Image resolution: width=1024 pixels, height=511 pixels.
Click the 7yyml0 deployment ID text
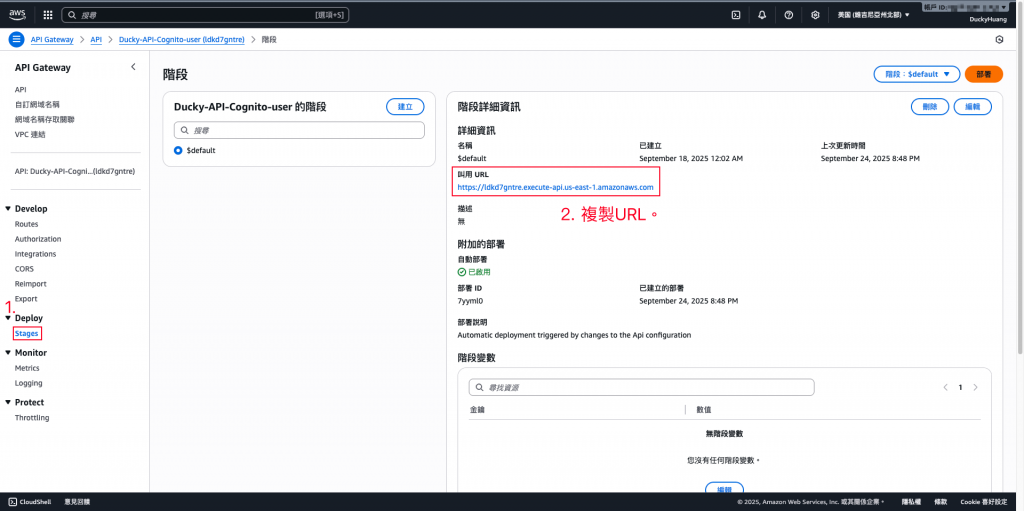(470, 301)
